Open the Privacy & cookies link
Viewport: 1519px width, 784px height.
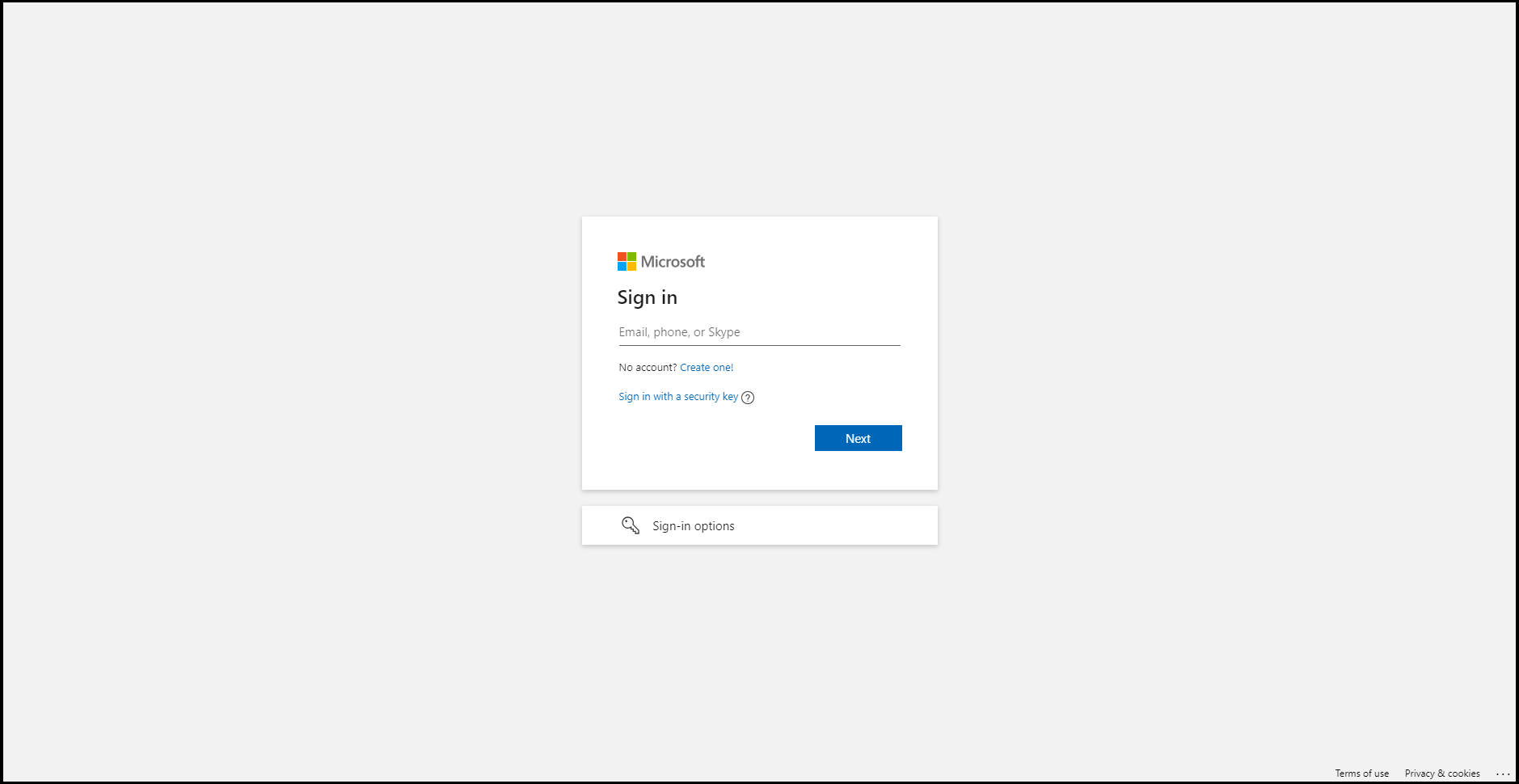pos(1442,773)
